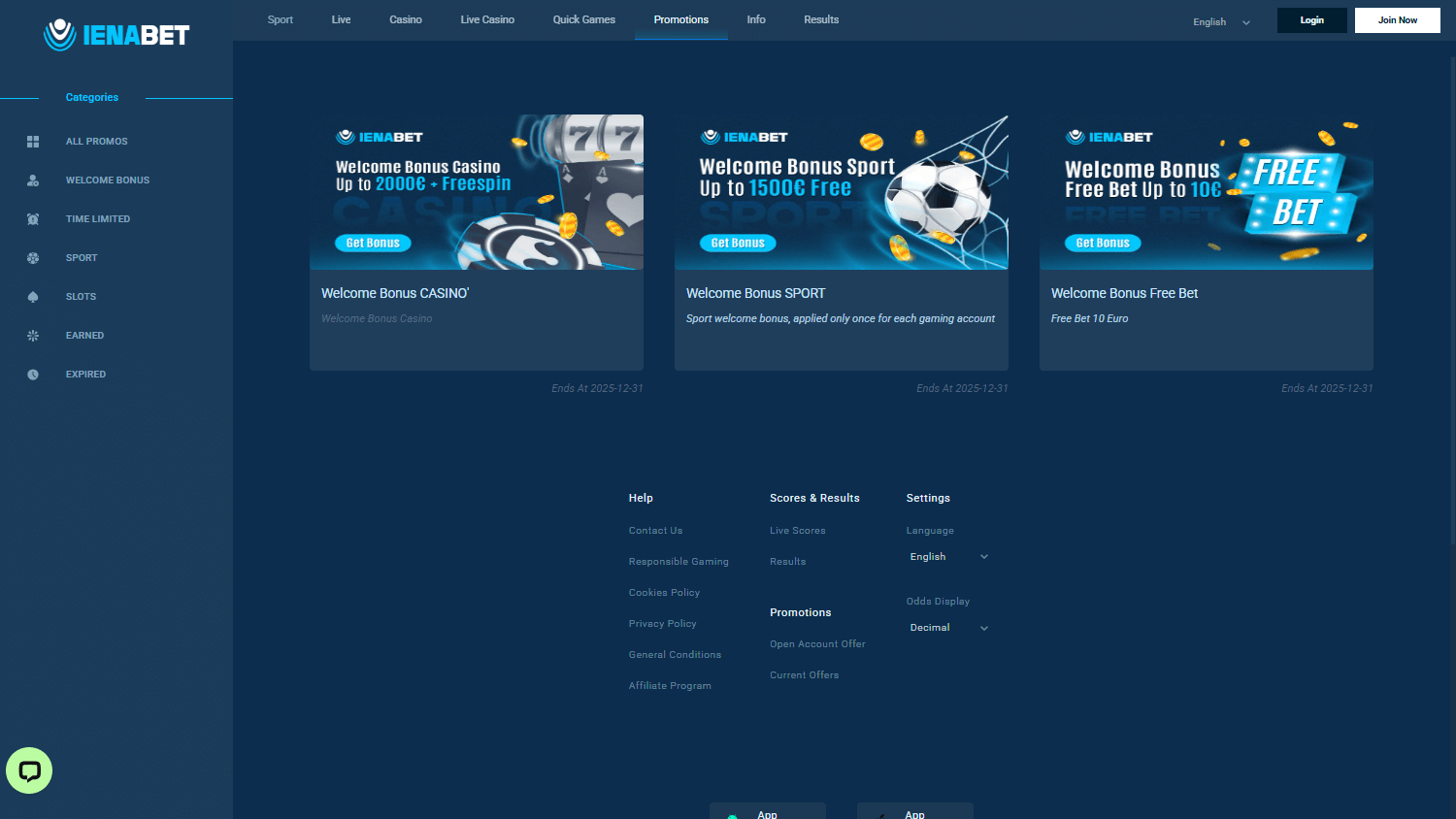This screenshot has width=1456, height=819.
Task: Open EARNED promos via sidebar icon
Action: tap(32, 335)
